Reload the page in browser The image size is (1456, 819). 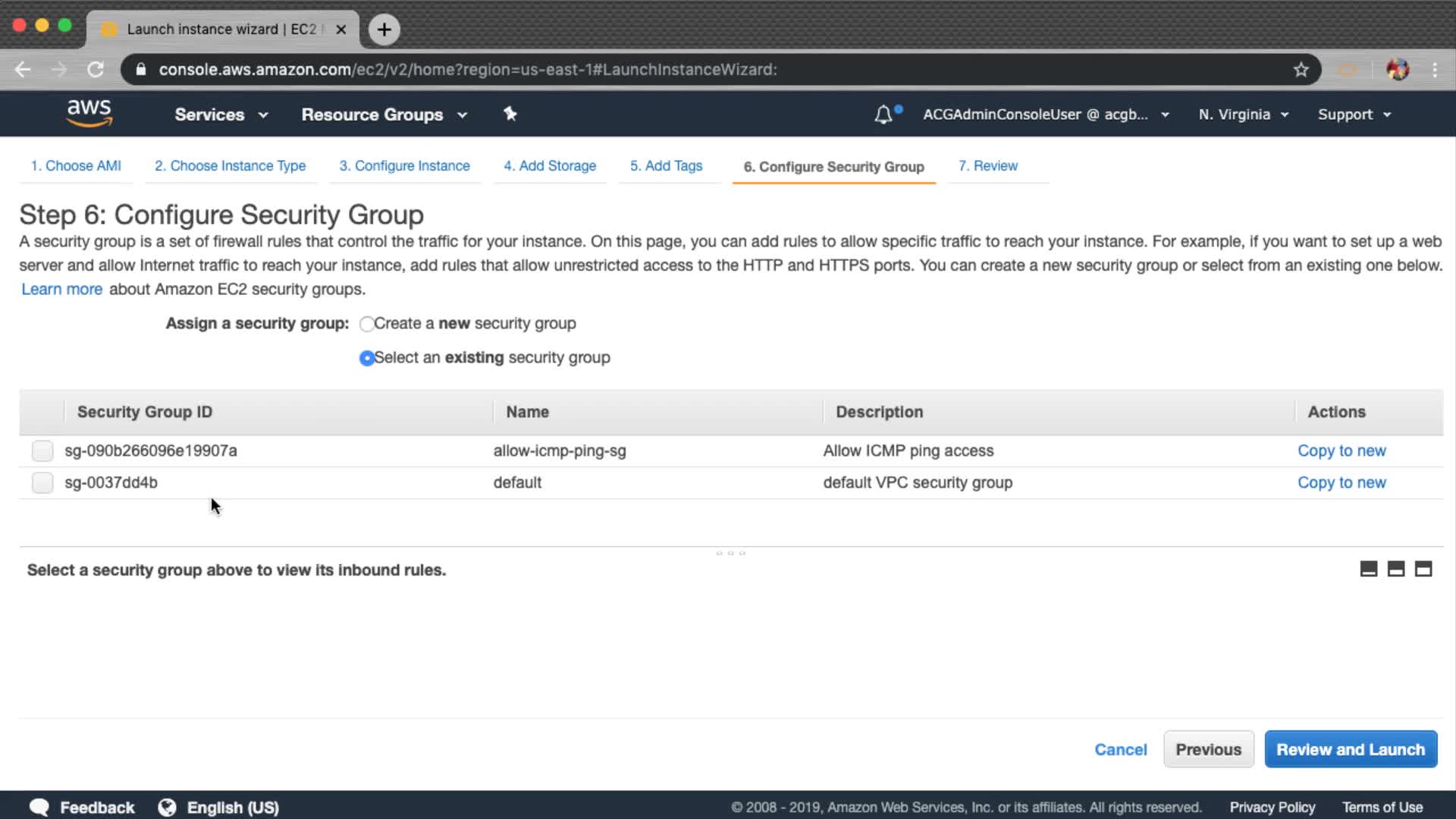(96, 70)
